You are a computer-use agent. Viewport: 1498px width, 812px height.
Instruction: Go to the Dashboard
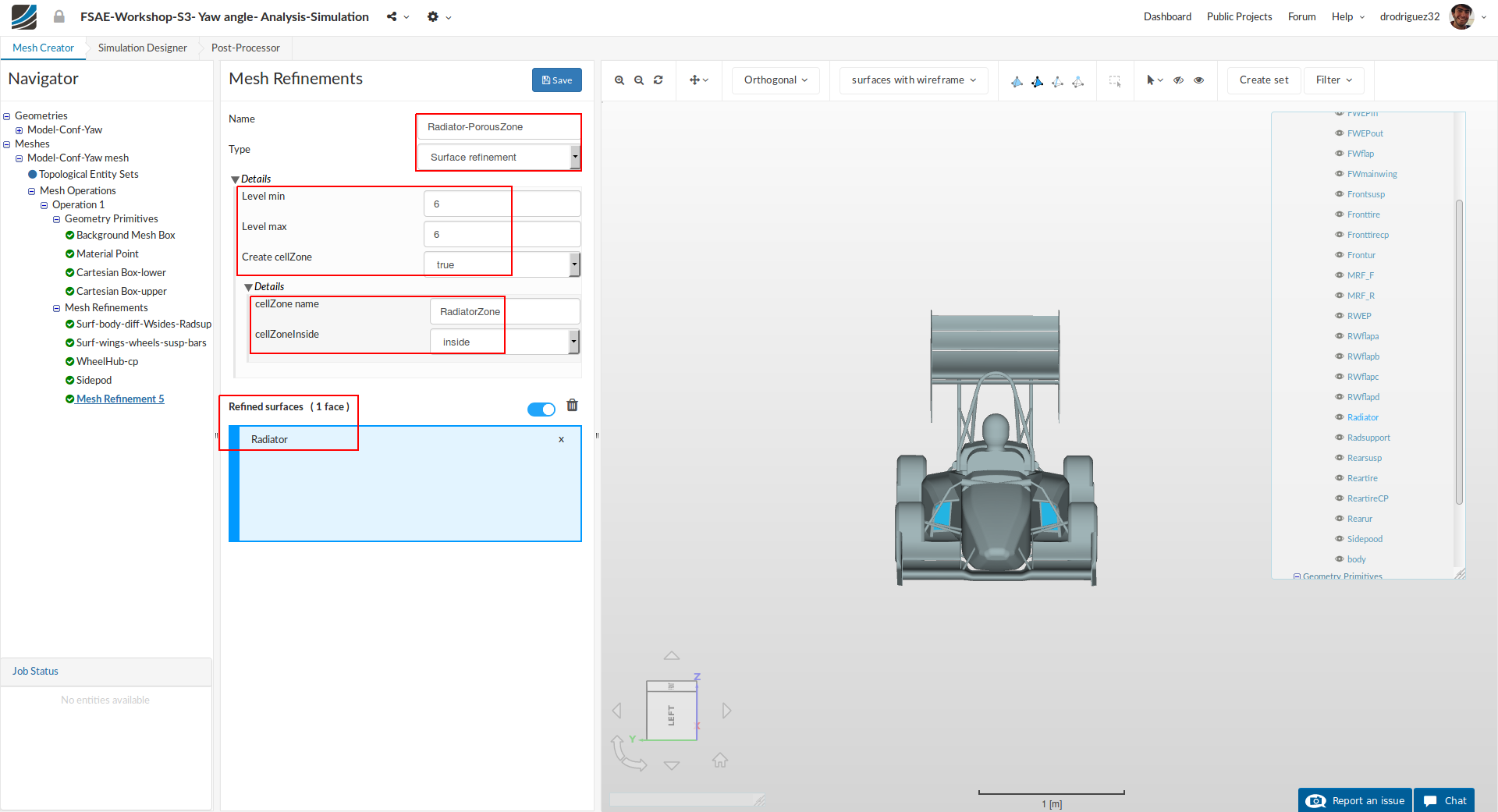click(1167, 16)
